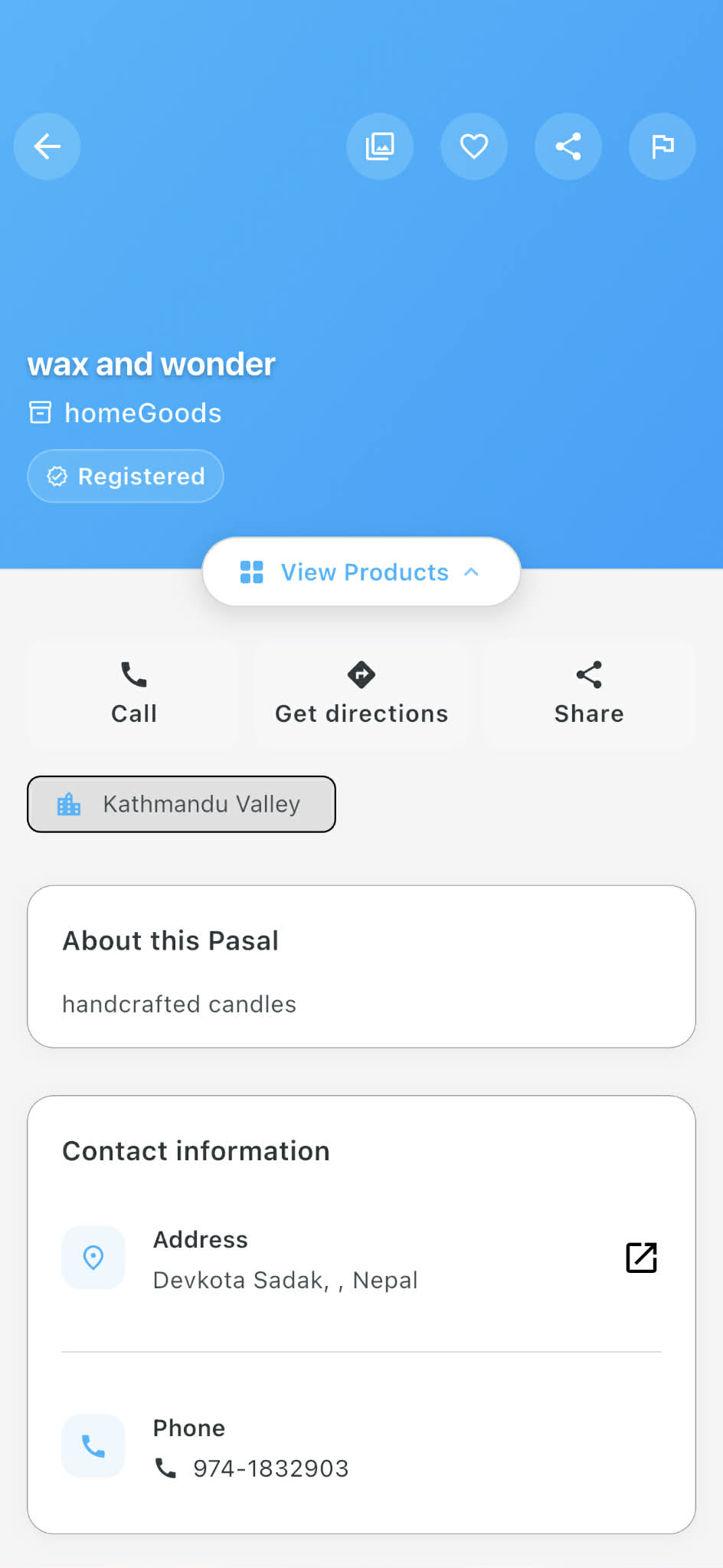
Task: Tap the Registered verification badge
Action: click(x=126, y=477)
